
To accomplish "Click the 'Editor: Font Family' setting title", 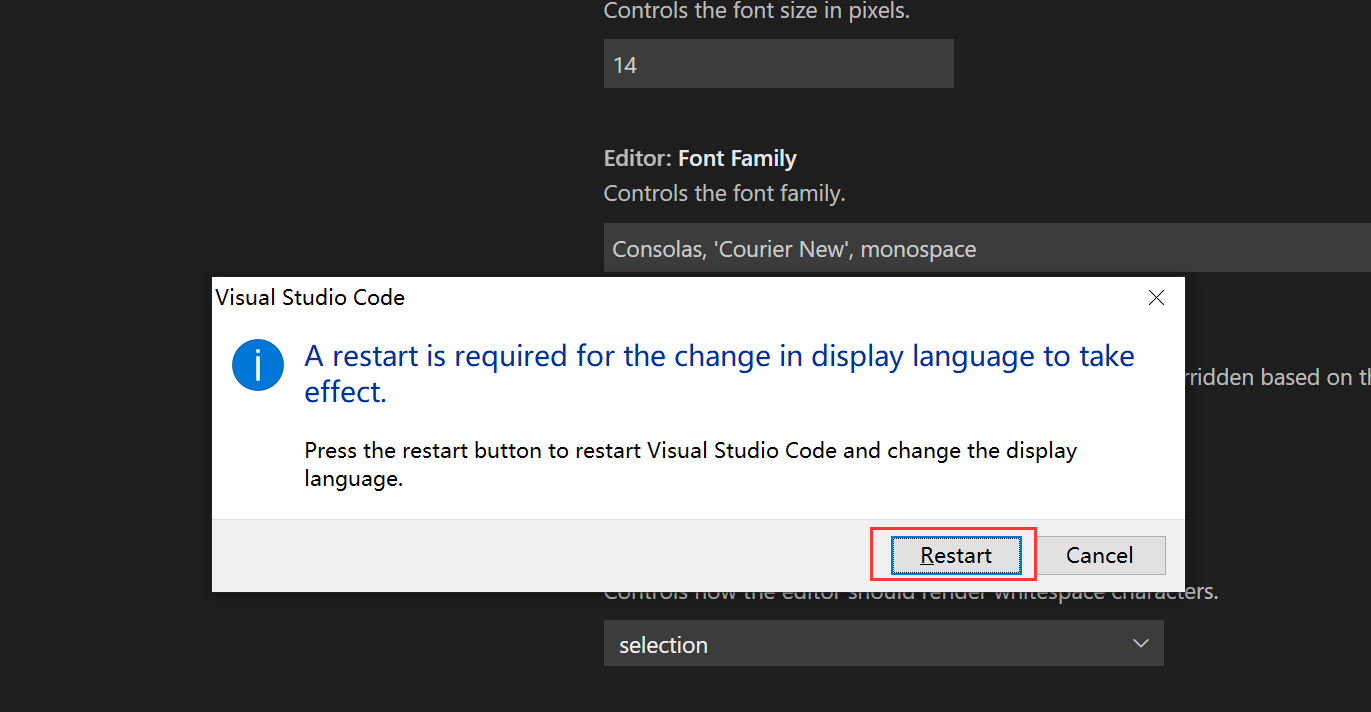I will (x=700, y=159).
